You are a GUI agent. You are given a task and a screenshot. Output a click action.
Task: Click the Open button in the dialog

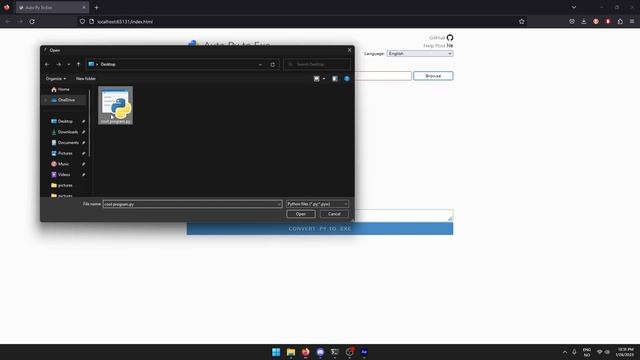pos(301,214)
